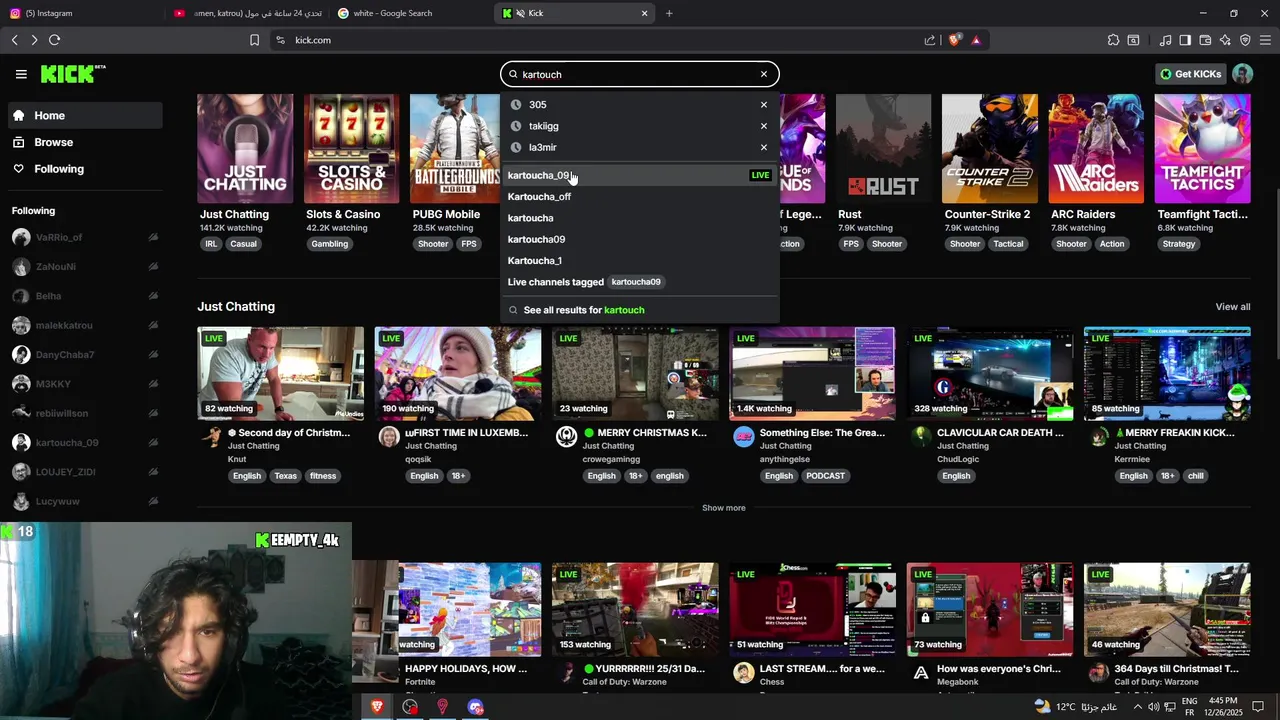Toggle notifications for DanyChaba7
The height and width of the screenshot is (720, 1280).
pos(153,355)
